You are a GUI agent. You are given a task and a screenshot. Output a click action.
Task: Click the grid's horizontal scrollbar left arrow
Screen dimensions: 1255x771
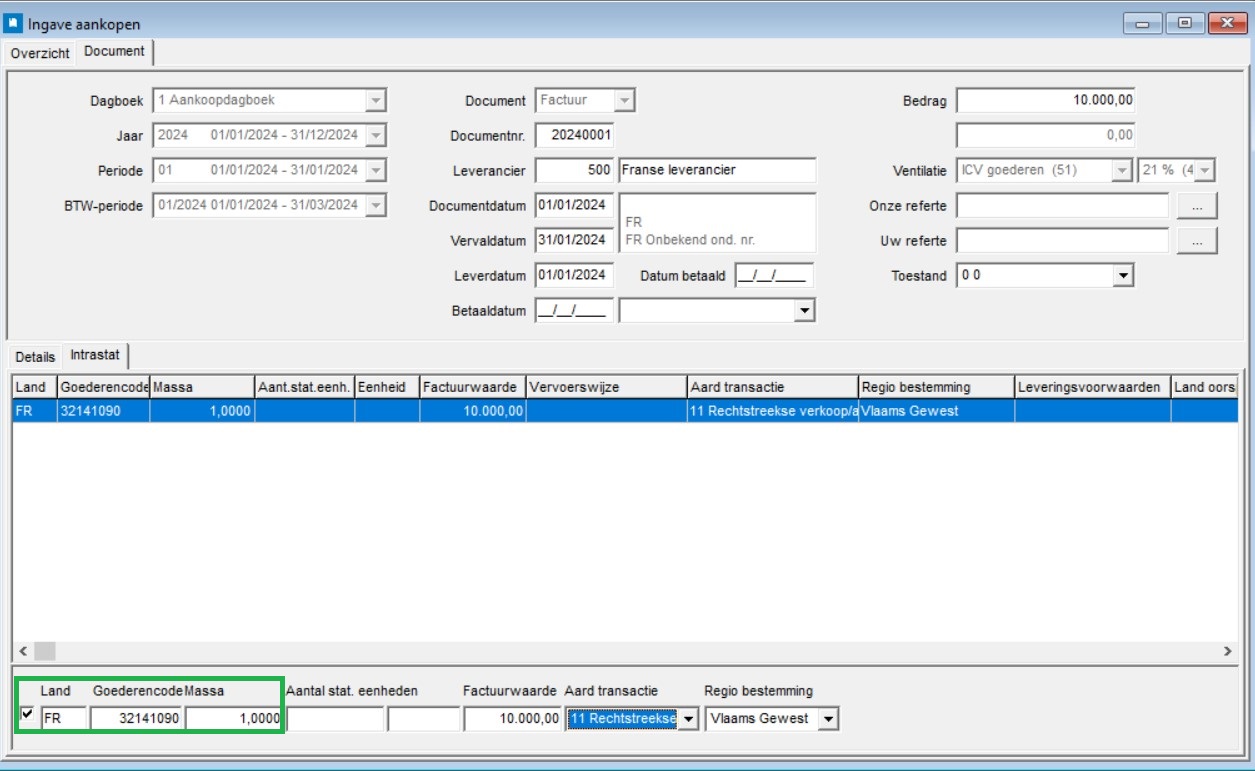pyautogui.click(x=22, y=651)
